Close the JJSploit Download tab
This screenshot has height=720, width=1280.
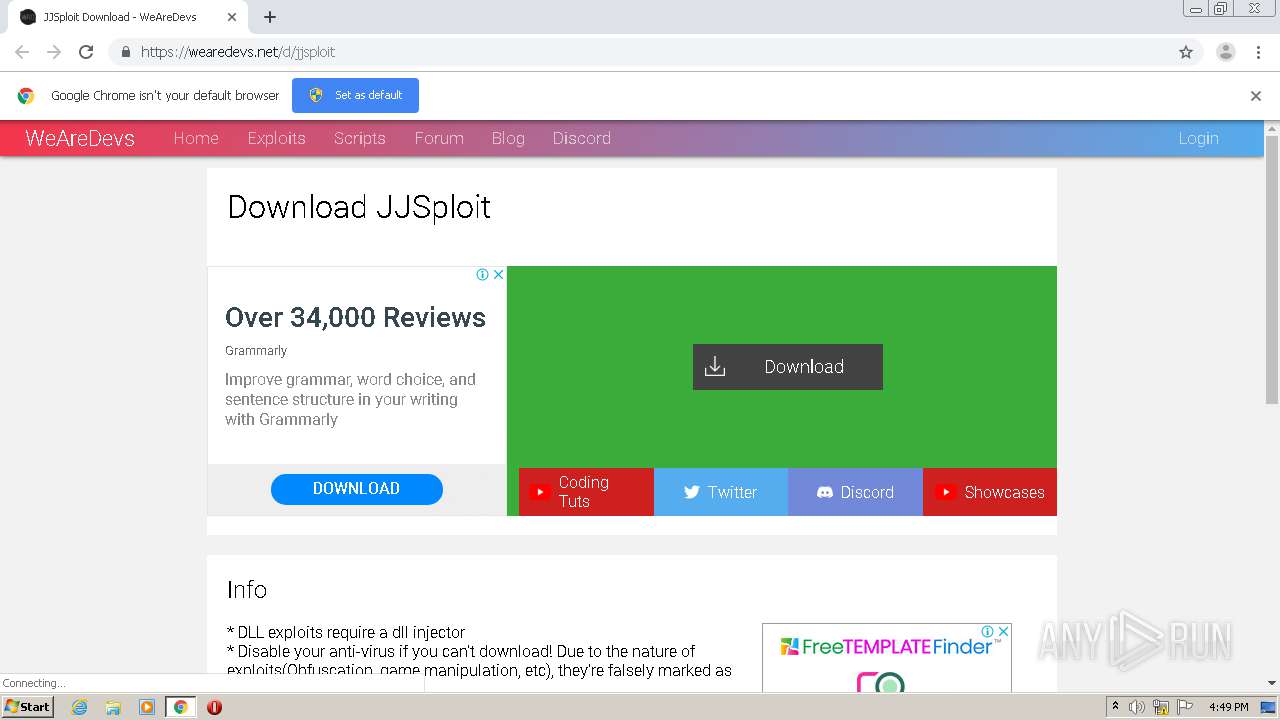[232, 17]
